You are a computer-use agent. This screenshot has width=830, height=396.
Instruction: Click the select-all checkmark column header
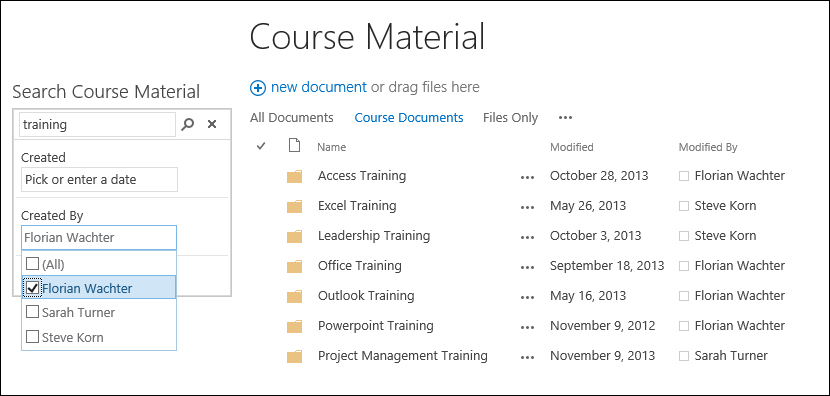pyautogui.click(x=260, y=146)
